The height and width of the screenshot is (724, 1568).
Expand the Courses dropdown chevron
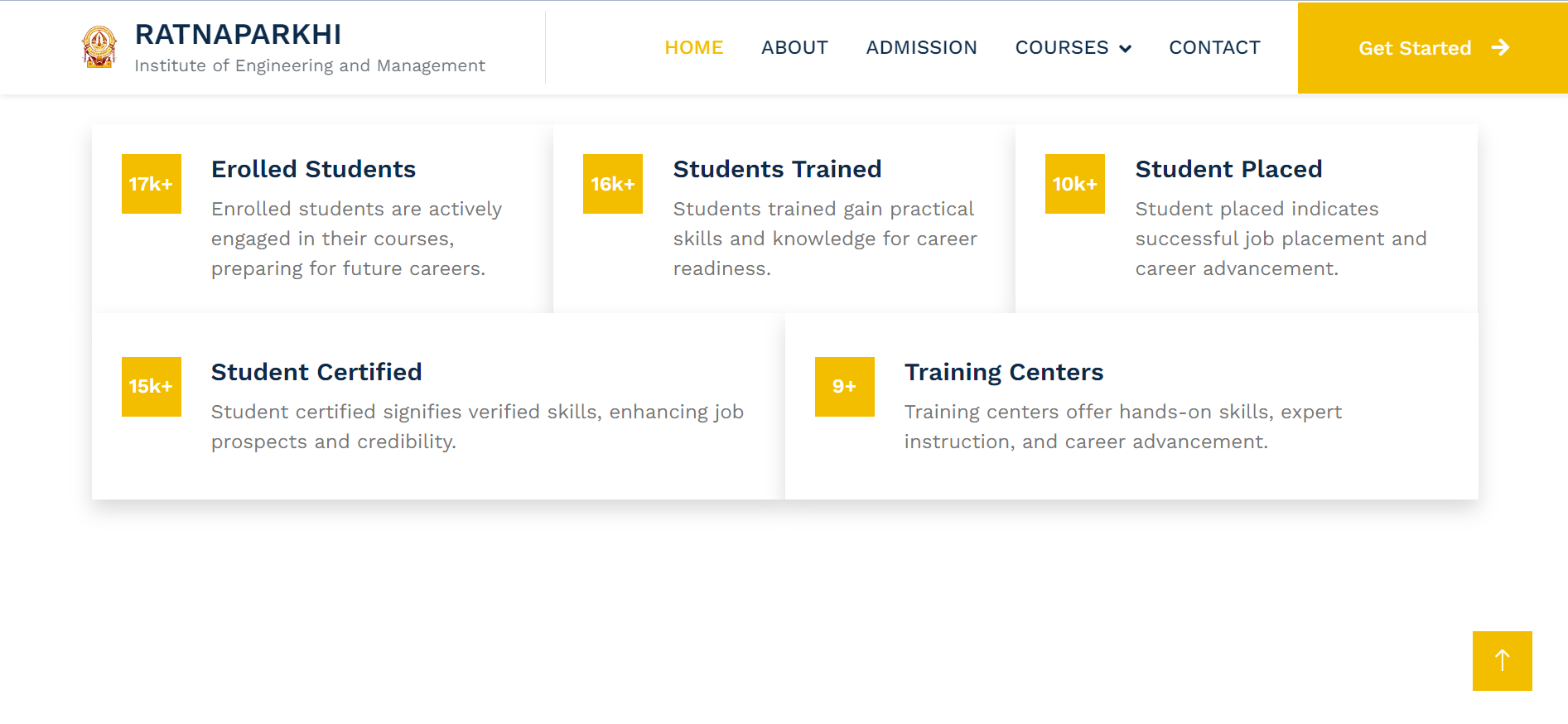[x=1125, y=49]
